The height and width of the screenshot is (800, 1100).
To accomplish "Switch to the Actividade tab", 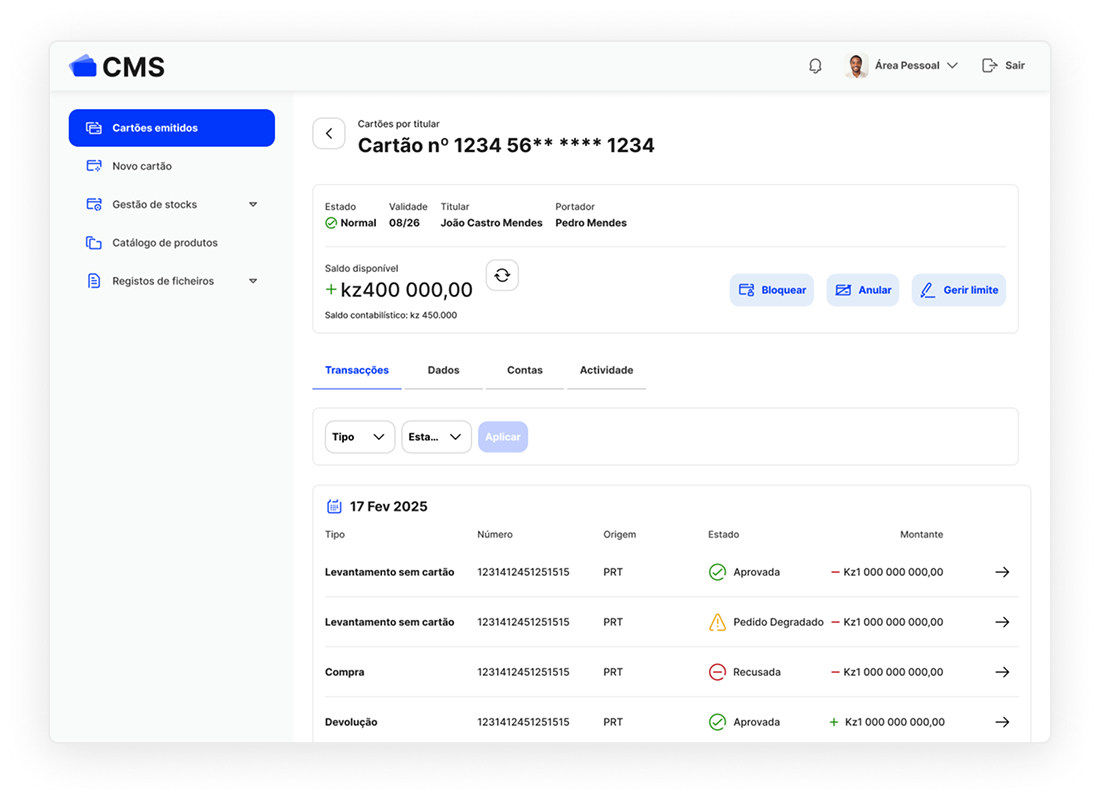I will pos(606,371).
